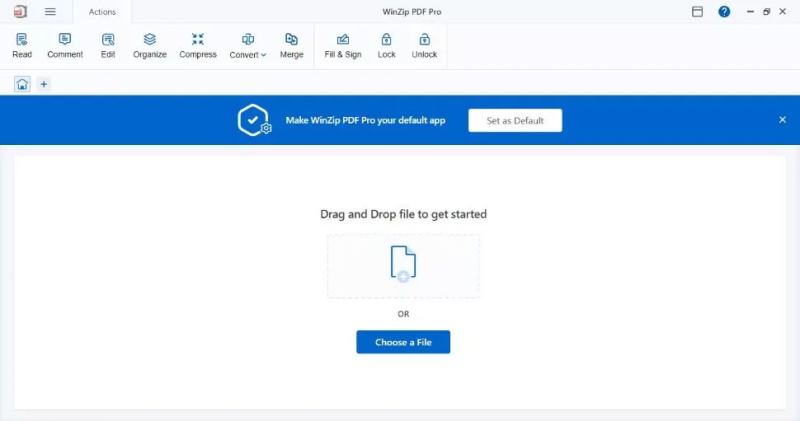Image resolution: width=800 pixels, height=421 pixels.
Task: Go to the Home tab icon
Action: [x=22, y=84]
